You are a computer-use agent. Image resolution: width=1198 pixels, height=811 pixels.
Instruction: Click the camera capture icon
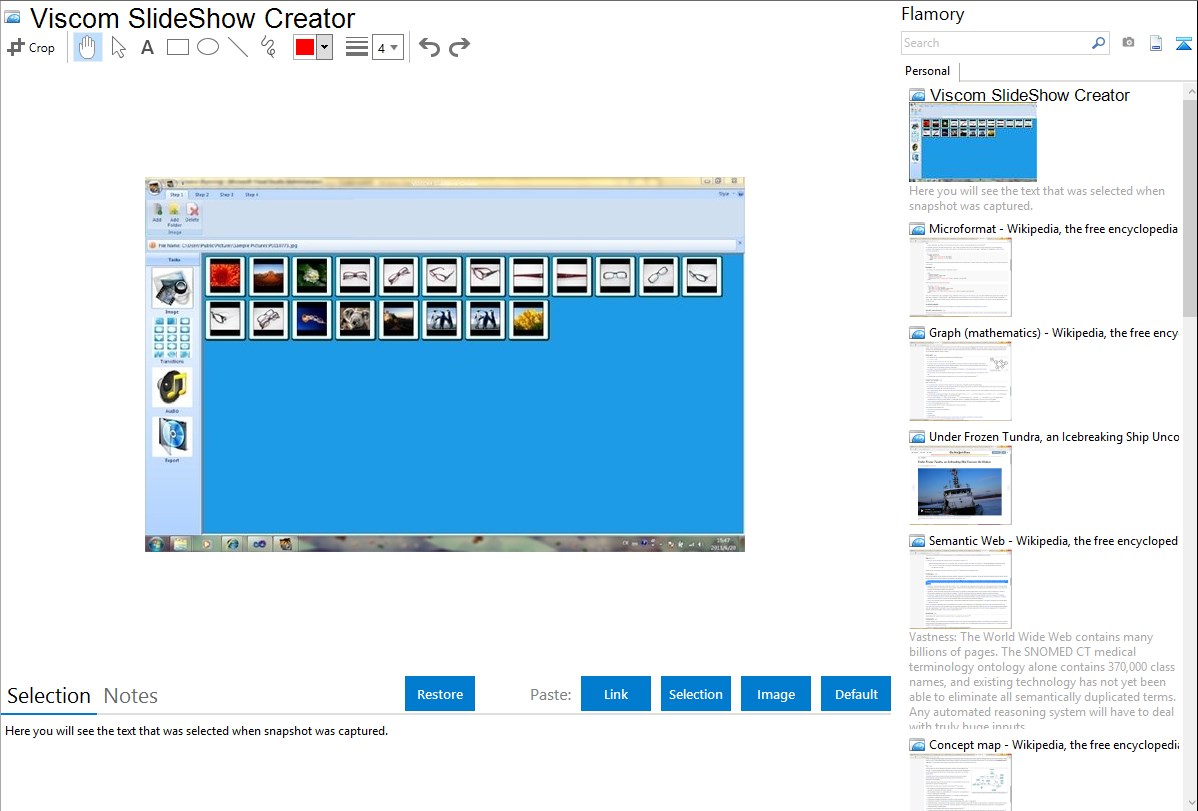click(1128, 43)
